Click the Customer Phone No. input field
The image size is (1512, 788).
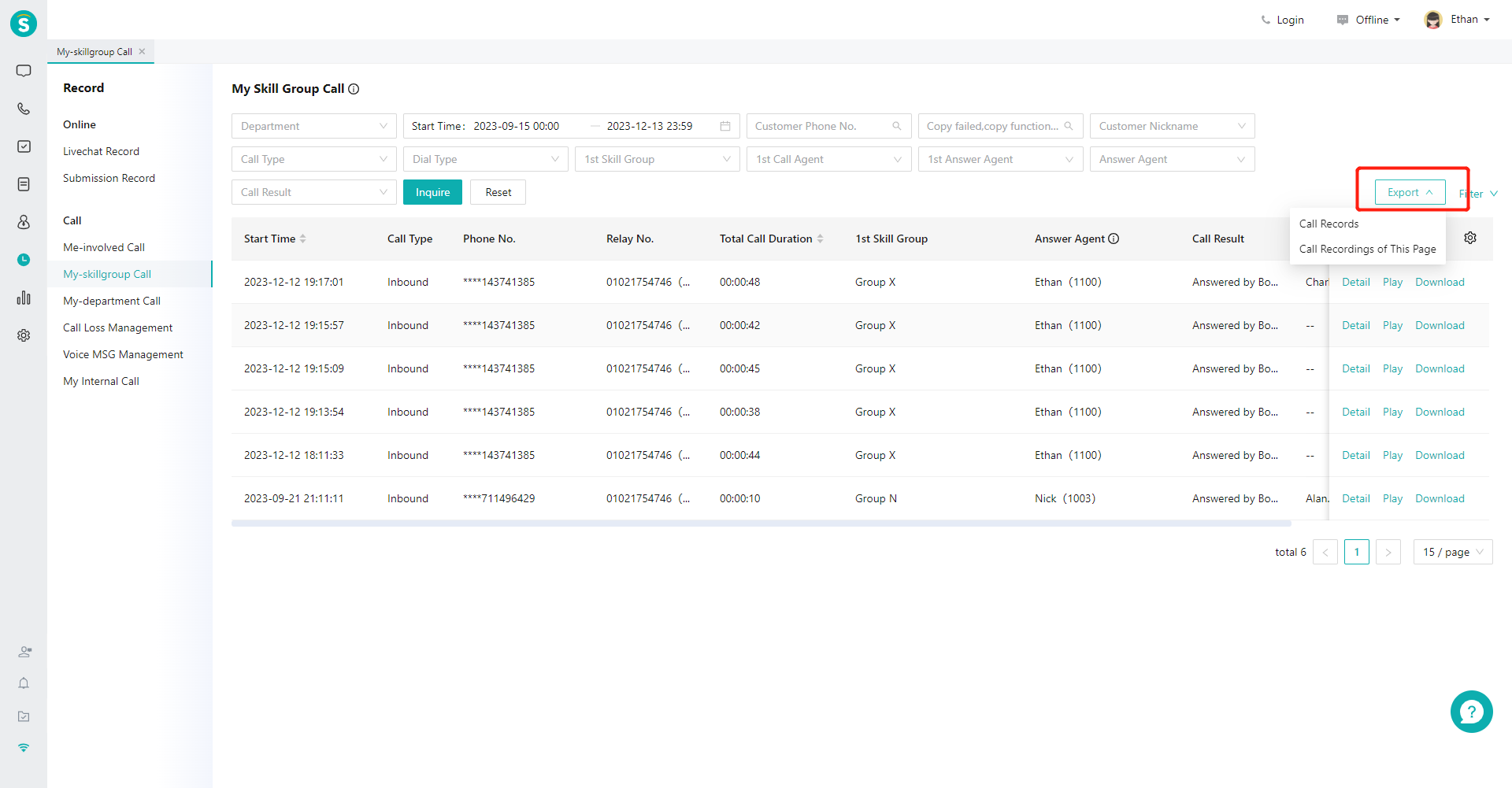(x=829, y=126)
